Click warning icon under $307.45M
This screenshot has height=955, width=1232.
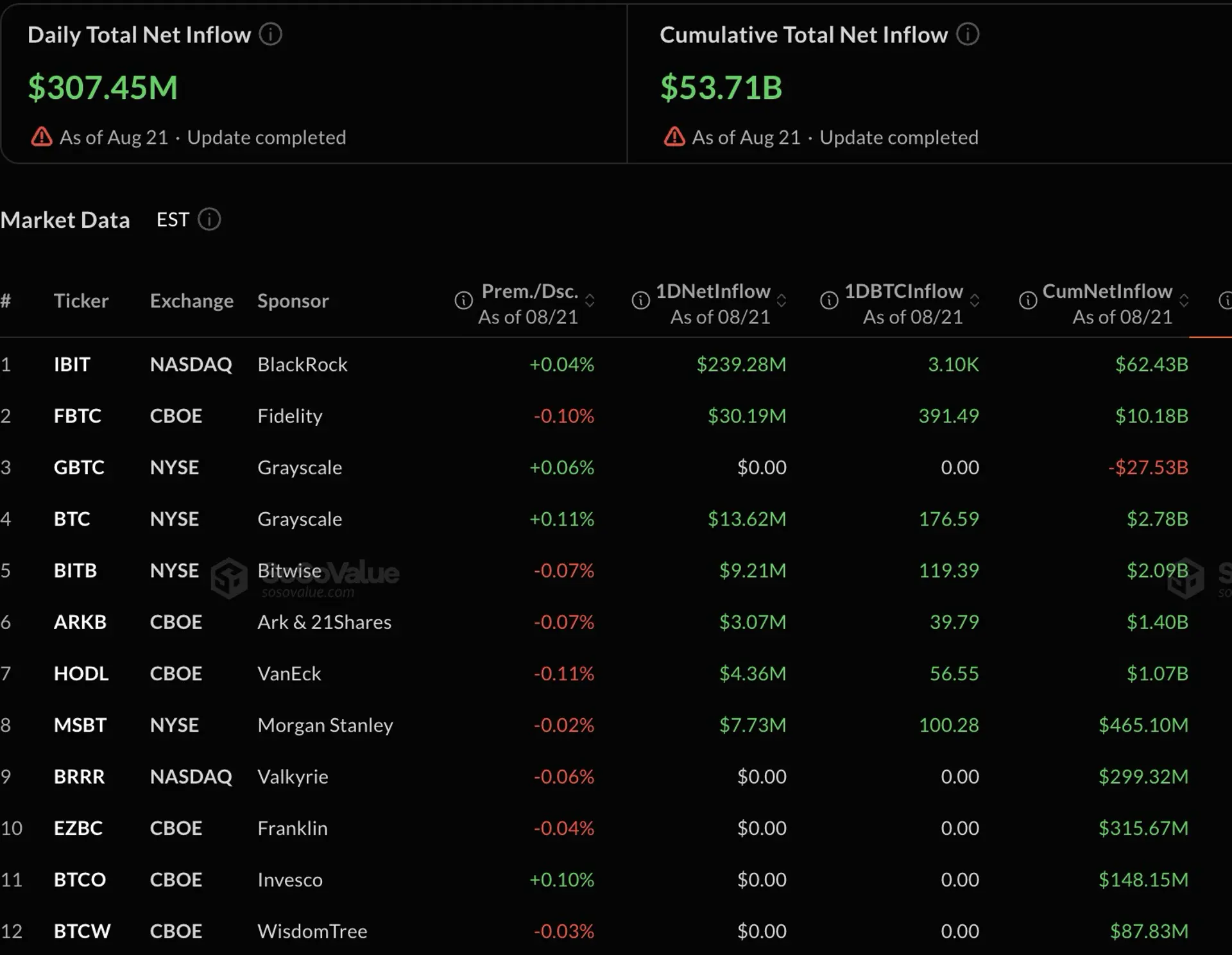42,137
